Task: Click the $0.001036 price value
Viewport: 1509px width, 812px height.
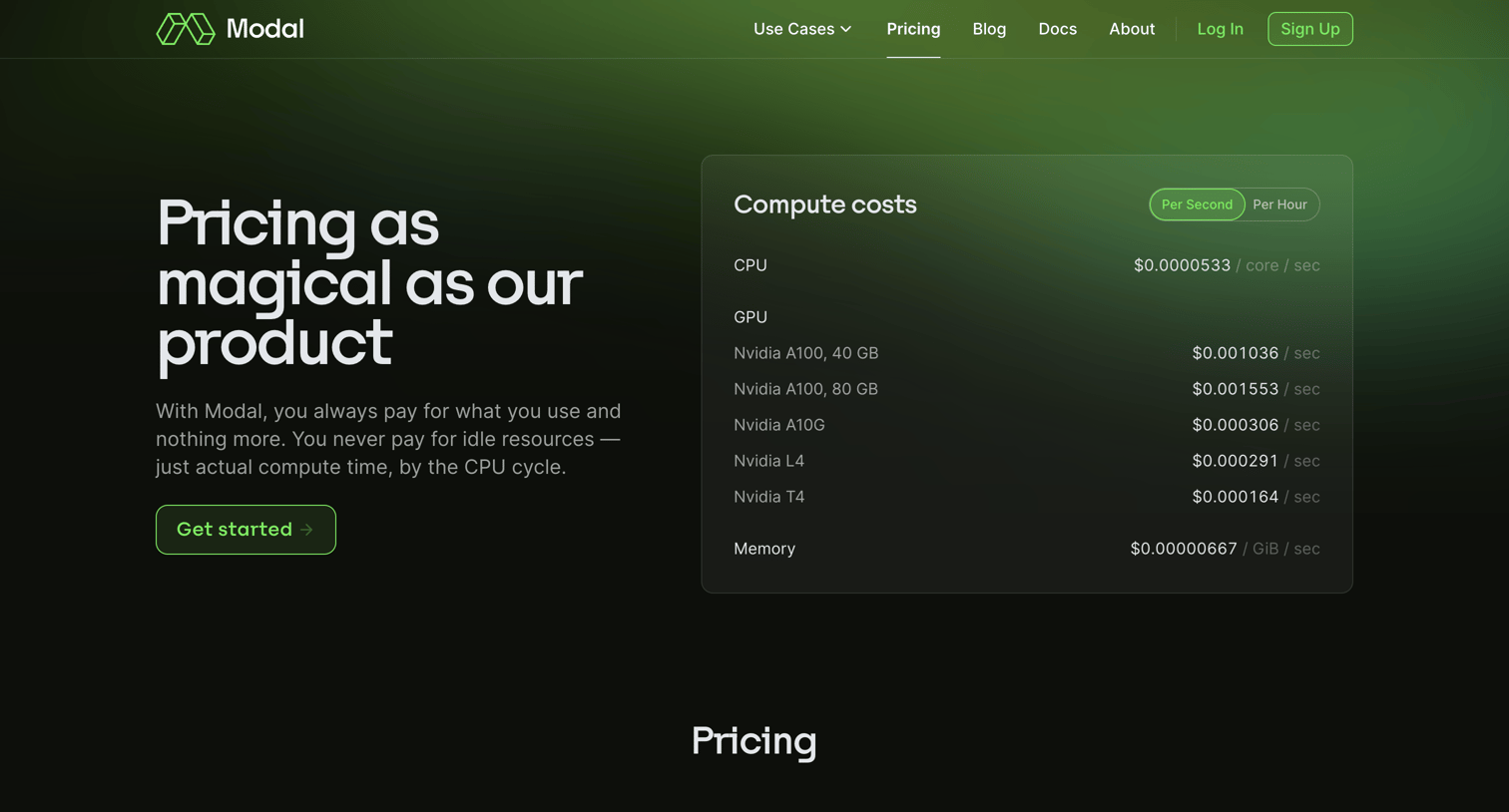Action: click(1235, 353)
